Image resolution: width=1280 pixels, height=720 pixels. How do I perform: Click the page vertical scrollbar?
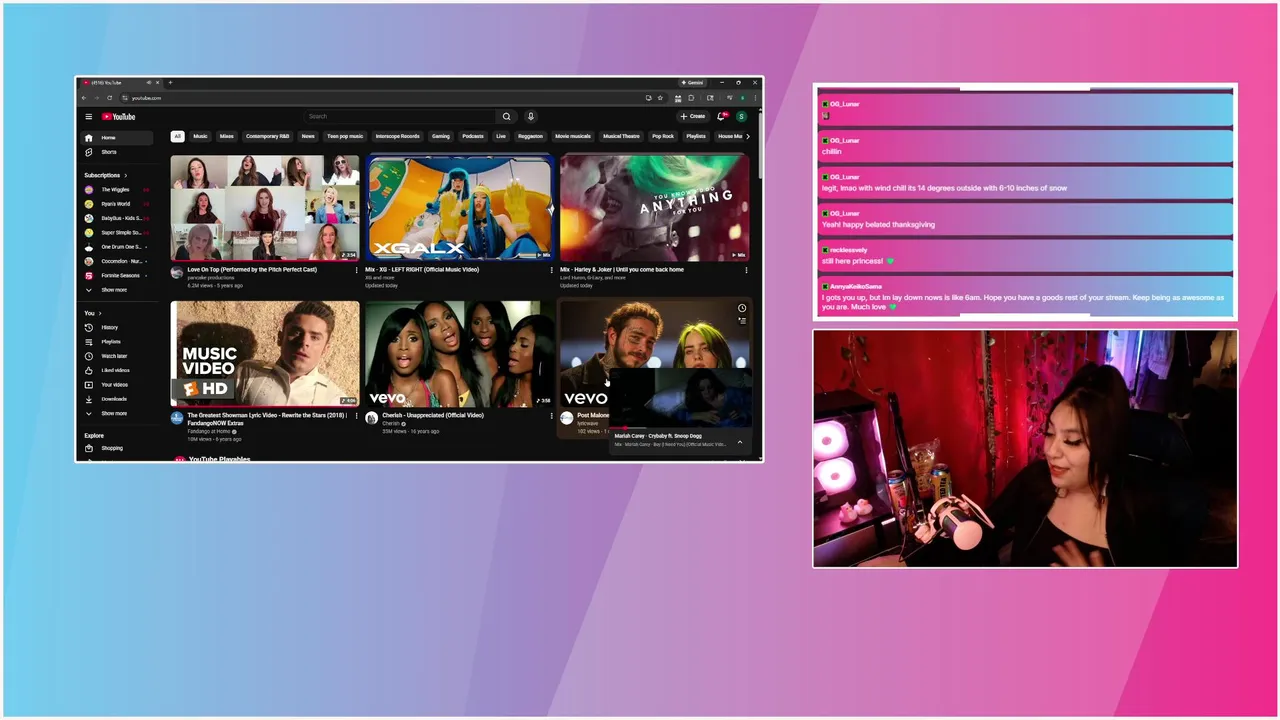760,145
